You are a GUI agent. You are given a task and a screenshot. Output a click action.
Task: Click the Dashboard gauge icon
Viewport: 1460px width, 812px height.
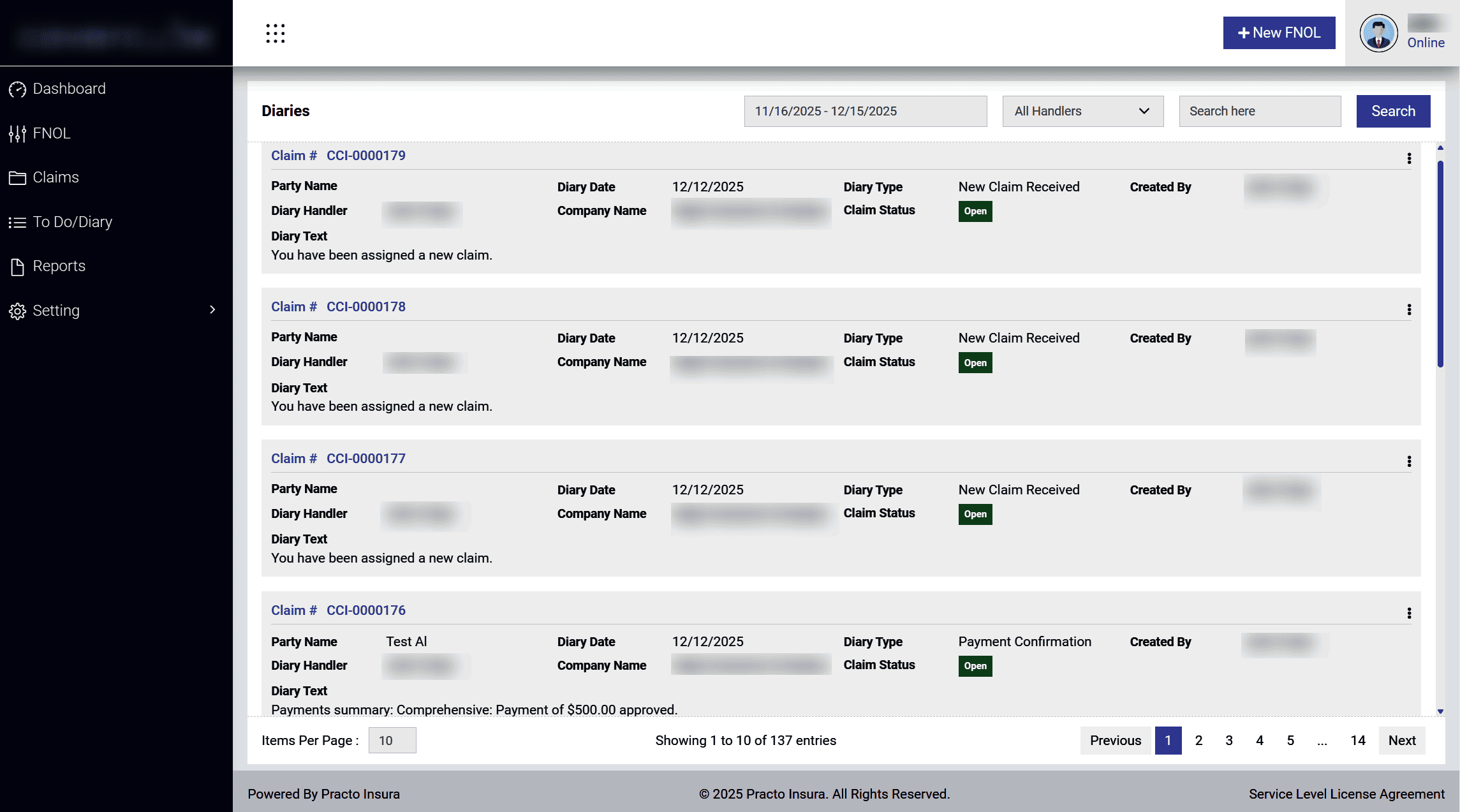(17, 89)
